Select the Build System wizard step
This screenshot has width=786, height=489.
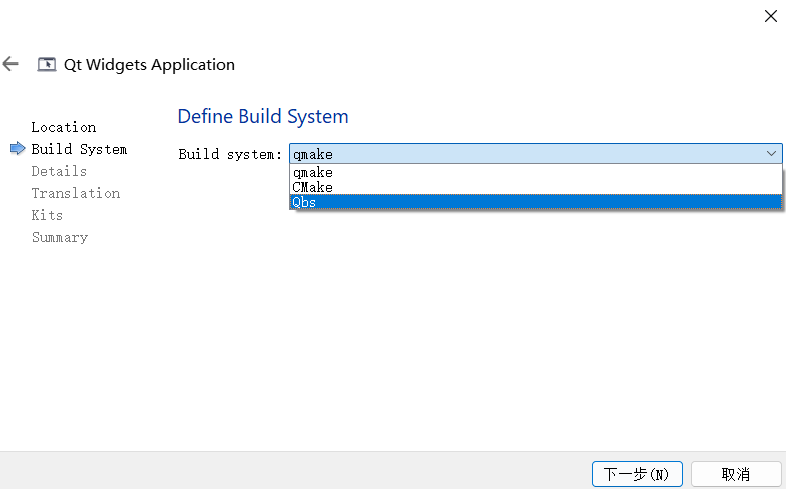(79, 149)
